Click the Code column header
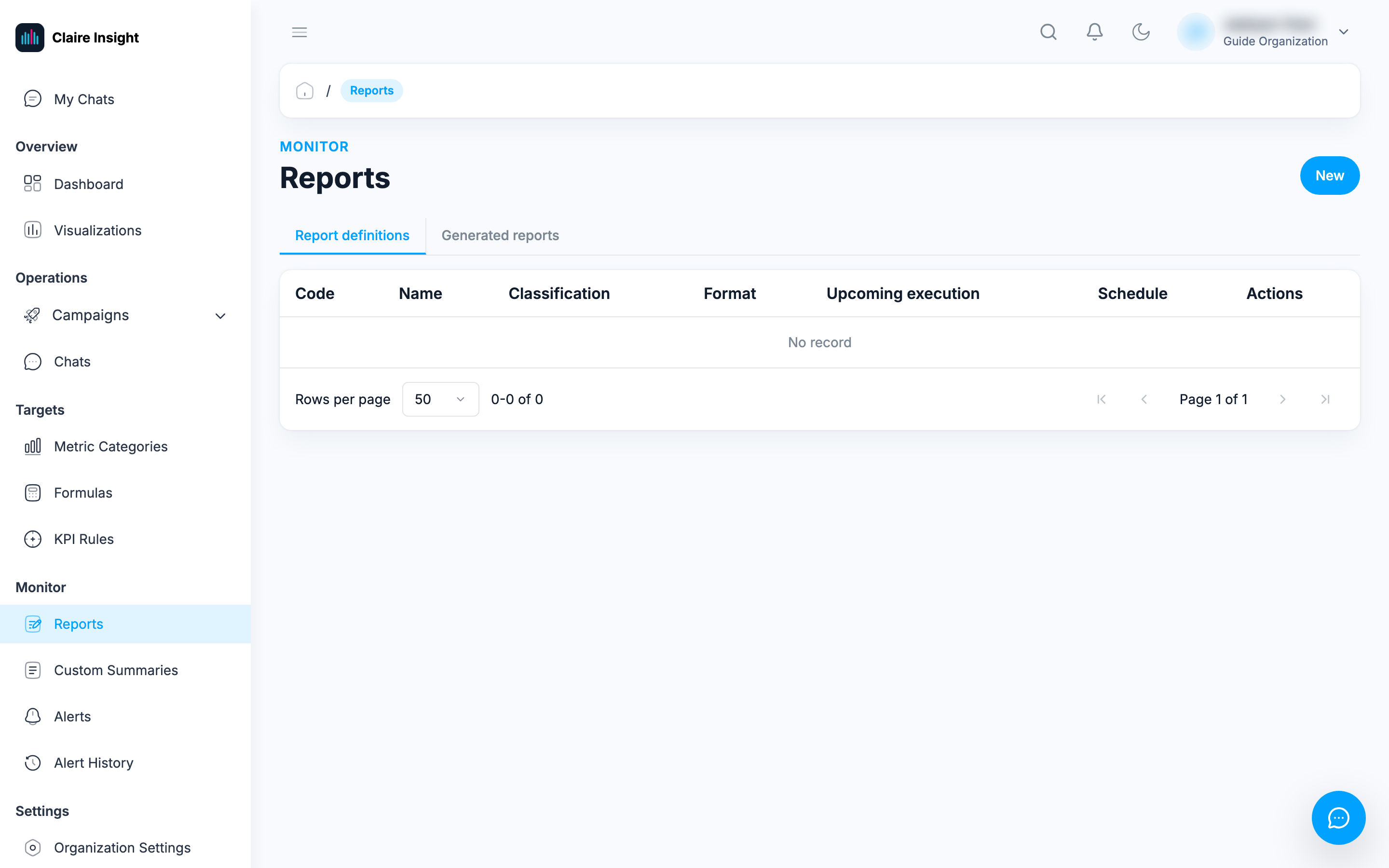 [x=314, y=293]
